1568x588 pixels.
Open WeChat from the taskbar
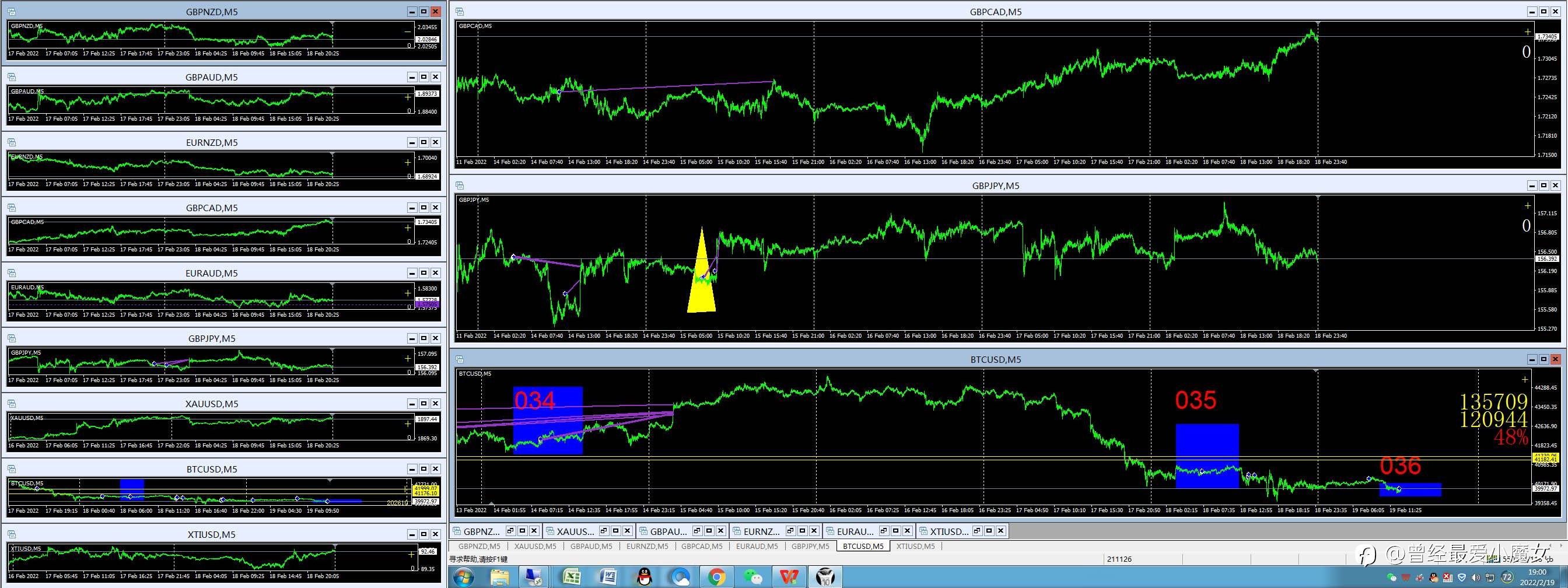pyautogui.click(x=753, y=576)
